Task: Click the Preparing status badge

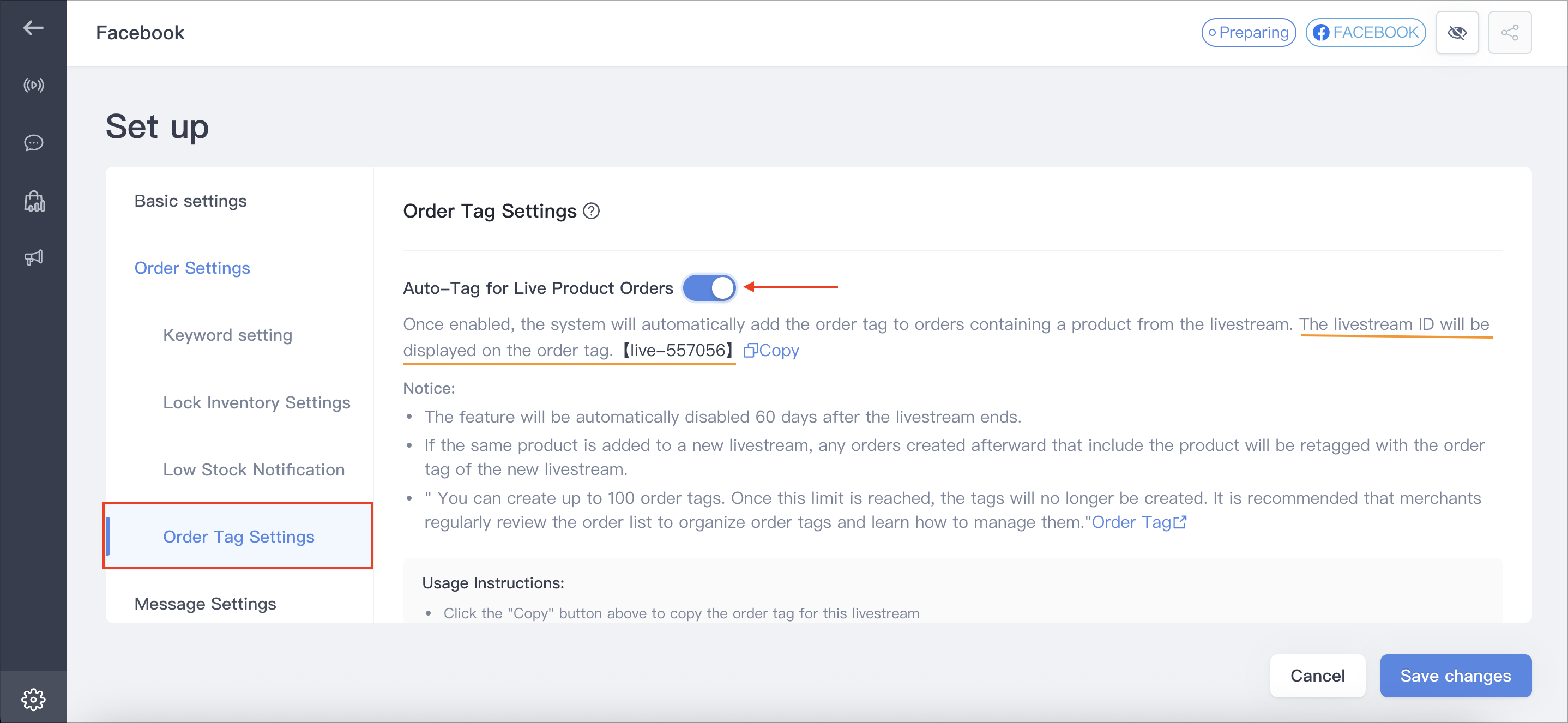Action: tap(1249, 32)
